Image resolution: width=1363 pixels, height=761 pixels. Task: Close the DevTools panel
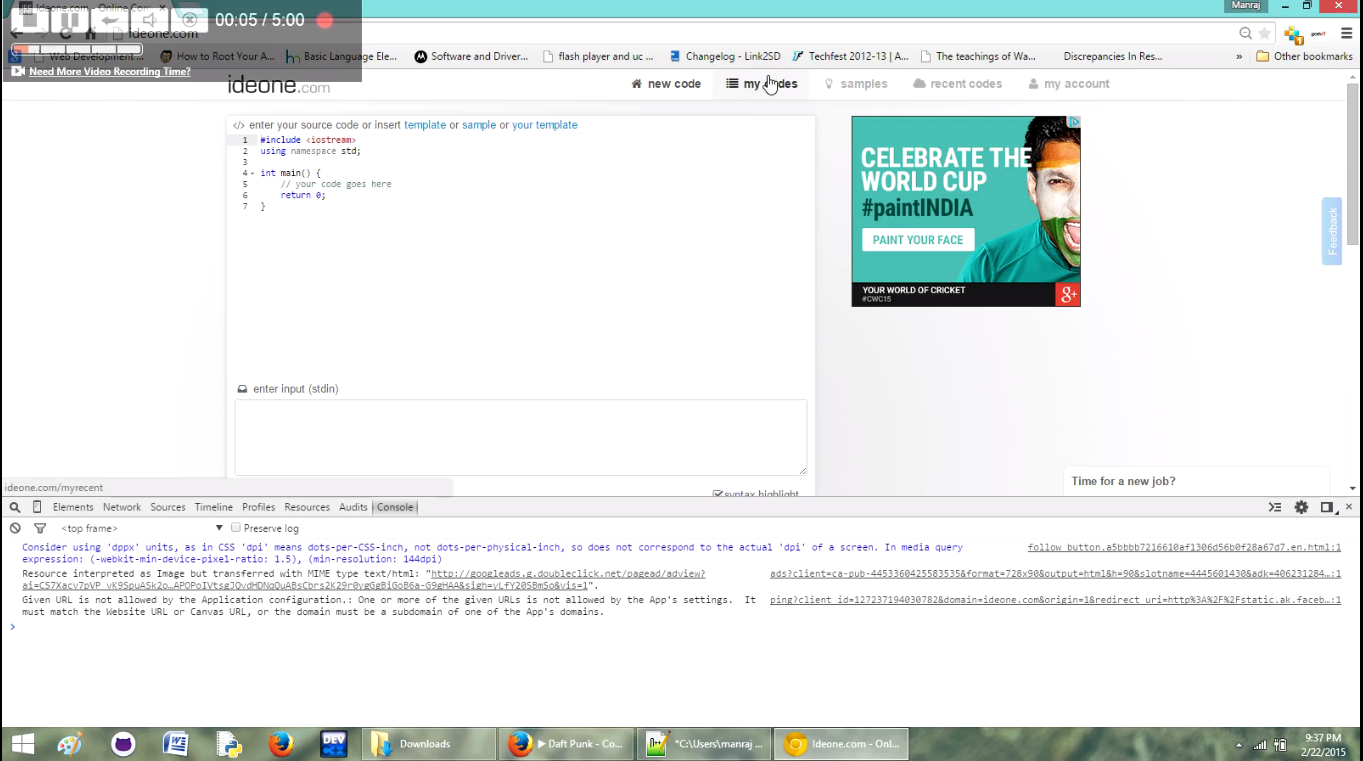pyautogui.click(x=1349, y=508)
